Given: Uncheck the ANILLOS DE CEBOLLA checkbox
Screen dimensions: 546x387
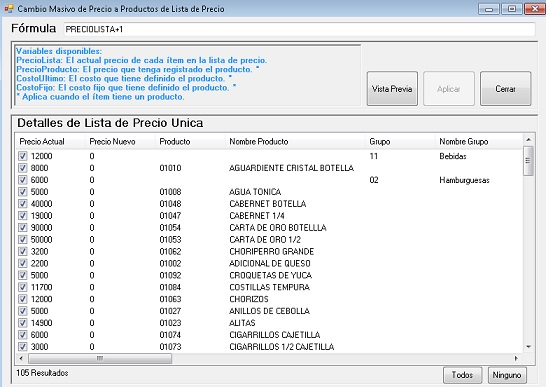Looking at the screenshot, I should point(23,311).
